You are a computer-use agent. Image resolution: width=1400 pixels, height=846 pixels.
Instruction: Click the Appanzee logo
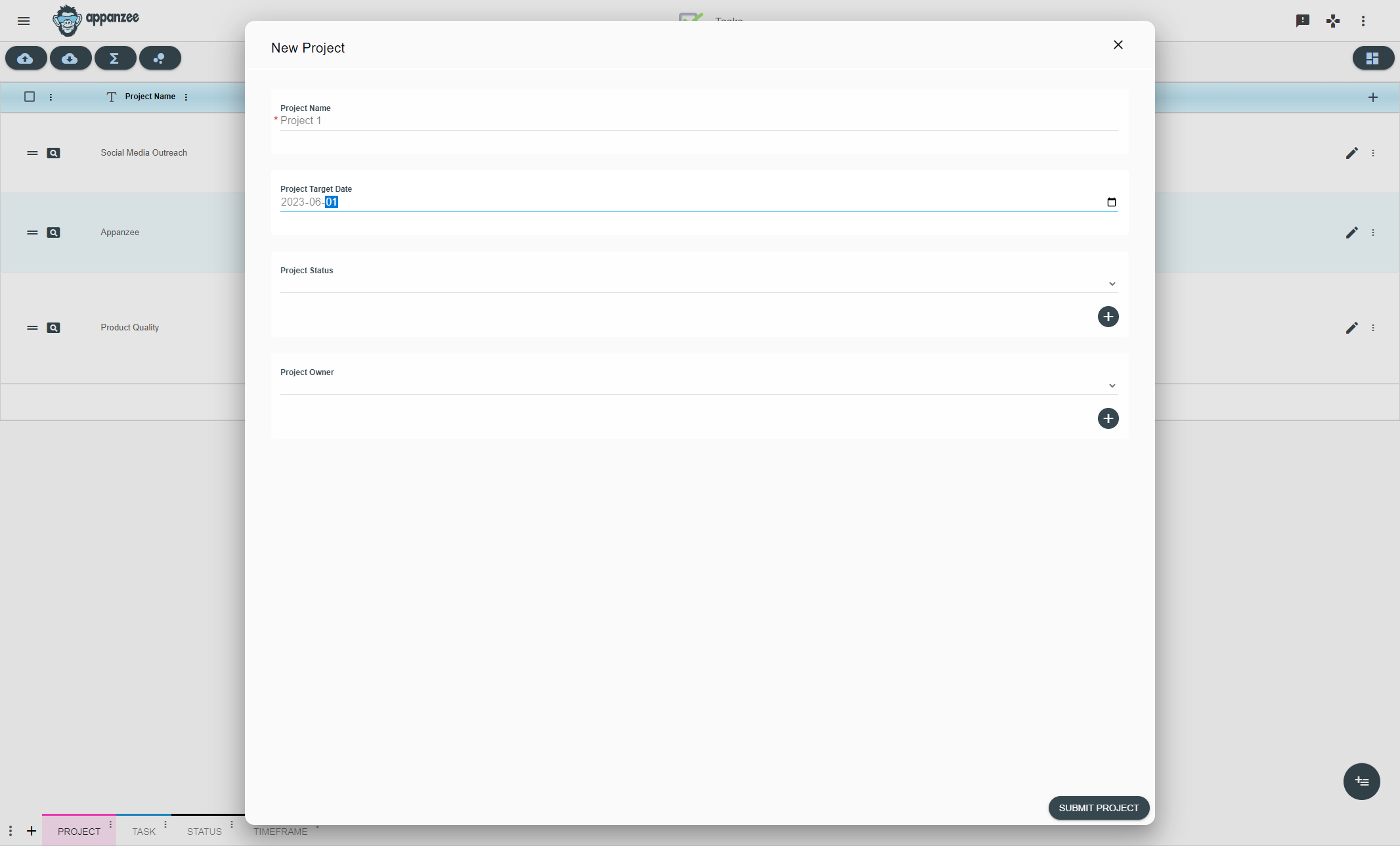pyautogui.click(x=97, y=20)
